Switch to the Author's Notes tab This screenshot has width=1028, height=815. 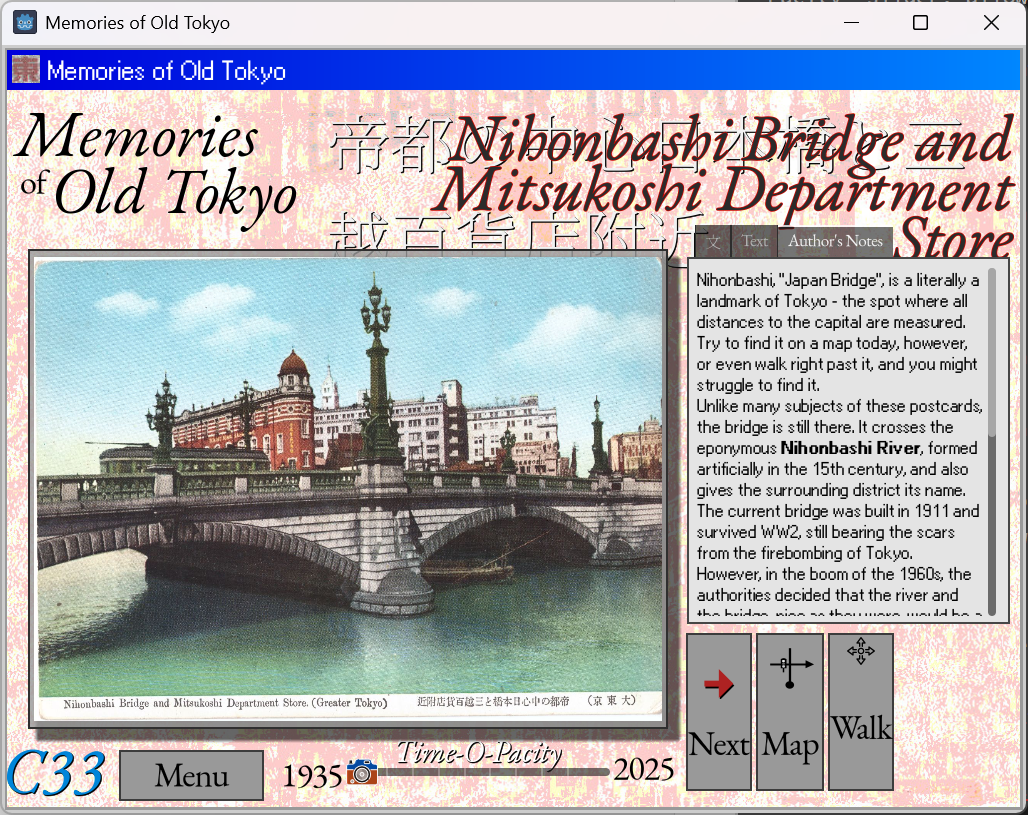(x=835, y=241)
